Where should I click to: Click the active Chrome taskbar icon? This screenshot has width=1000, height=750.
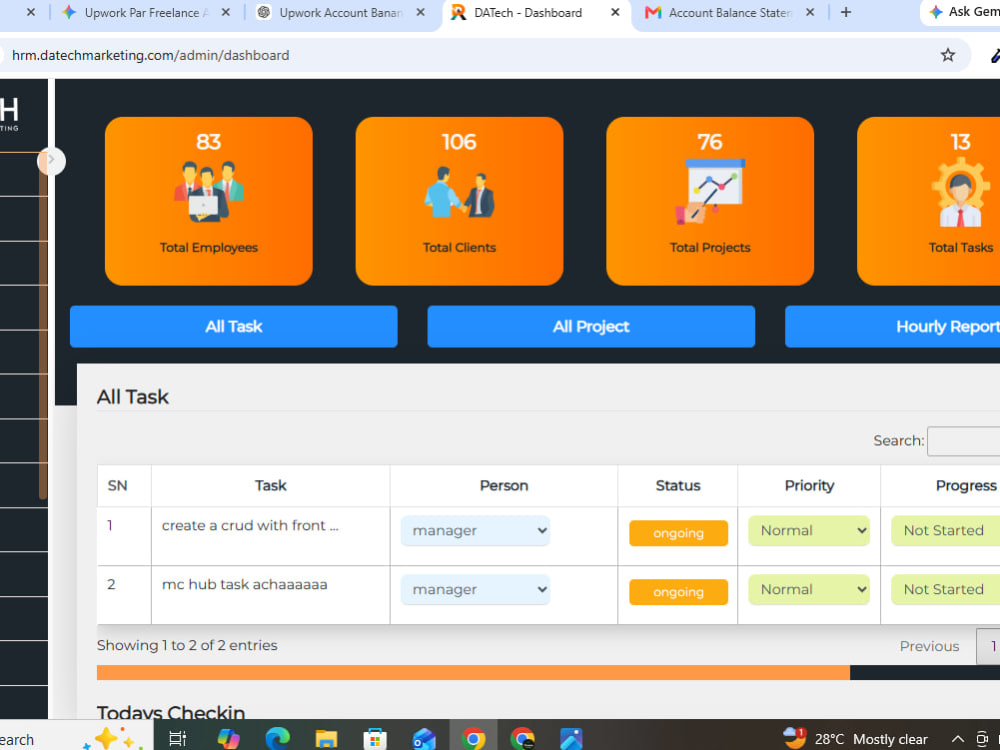coord(473,739)
